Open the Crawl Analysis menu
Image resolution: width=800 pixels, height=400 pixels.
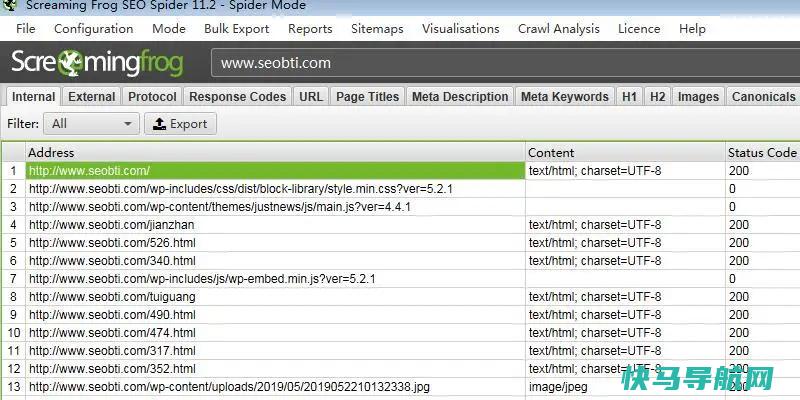559,29
